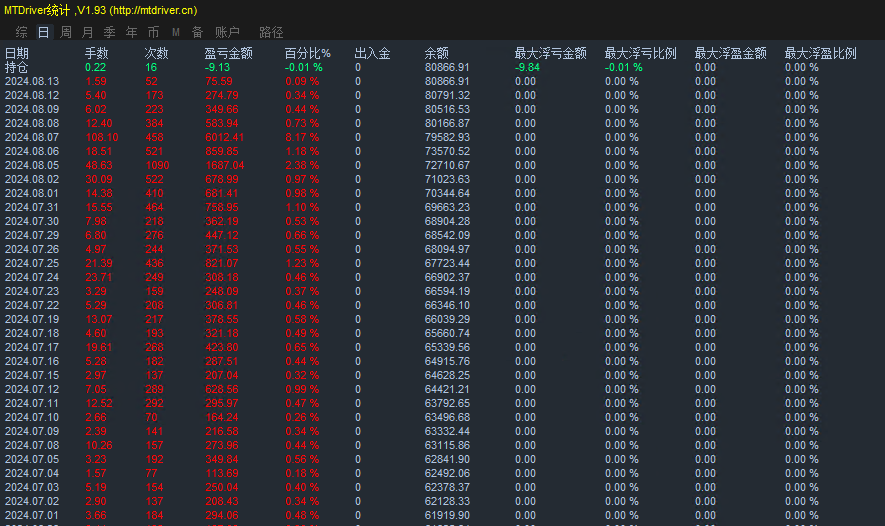Click the 余额 column header
Viewport: 885px width, 526px height.
tap(436, 53)
